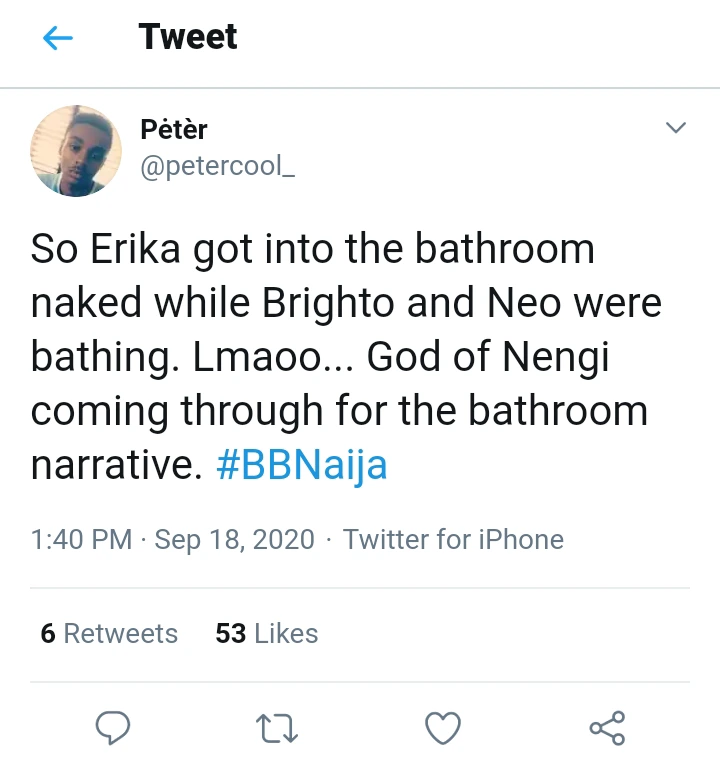Viewport: 720px width, 765px height.
Task: Click the word Retweets label
Action: click(x=121, y=633)
